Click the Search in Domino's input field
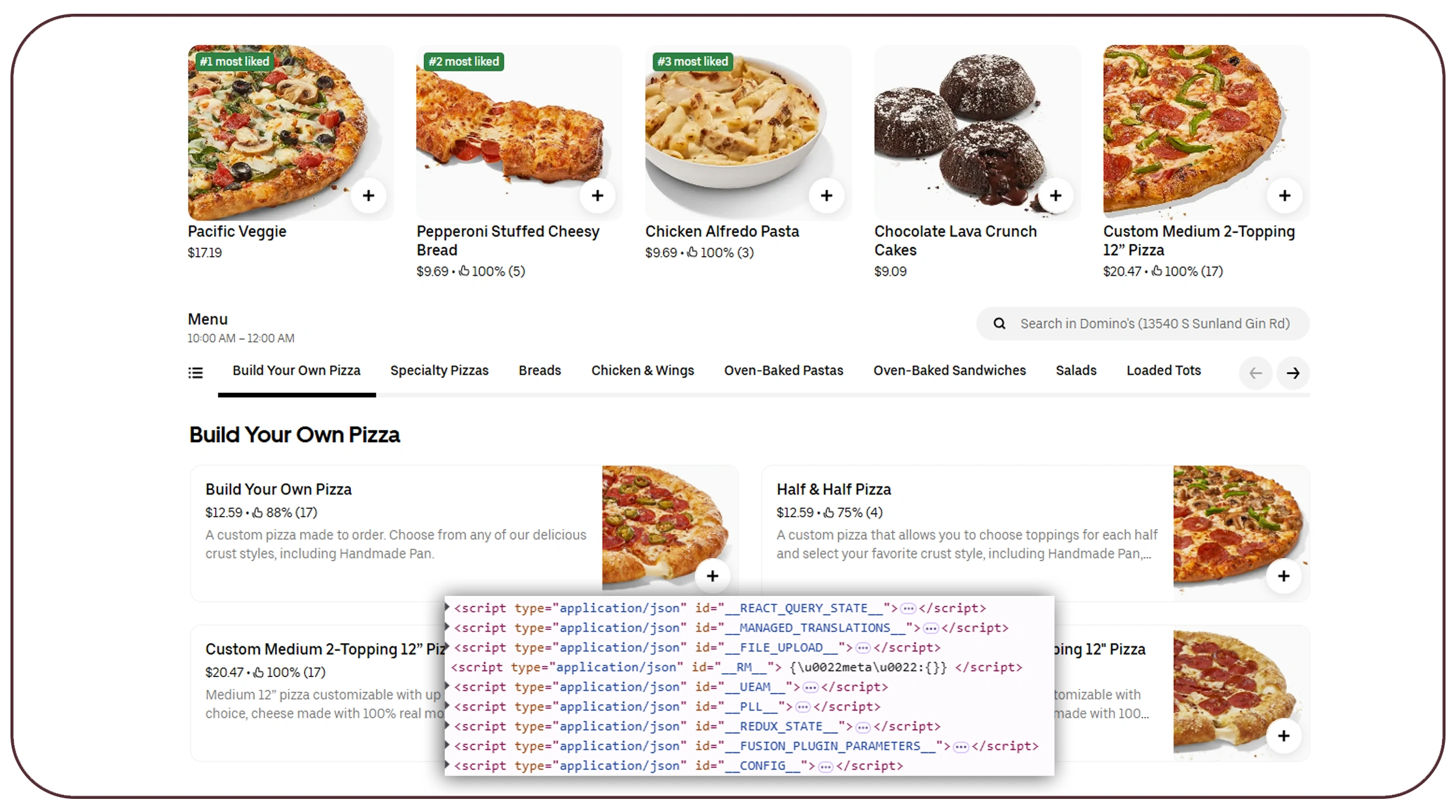1456x812 pixels. (x=1146, y=323)
